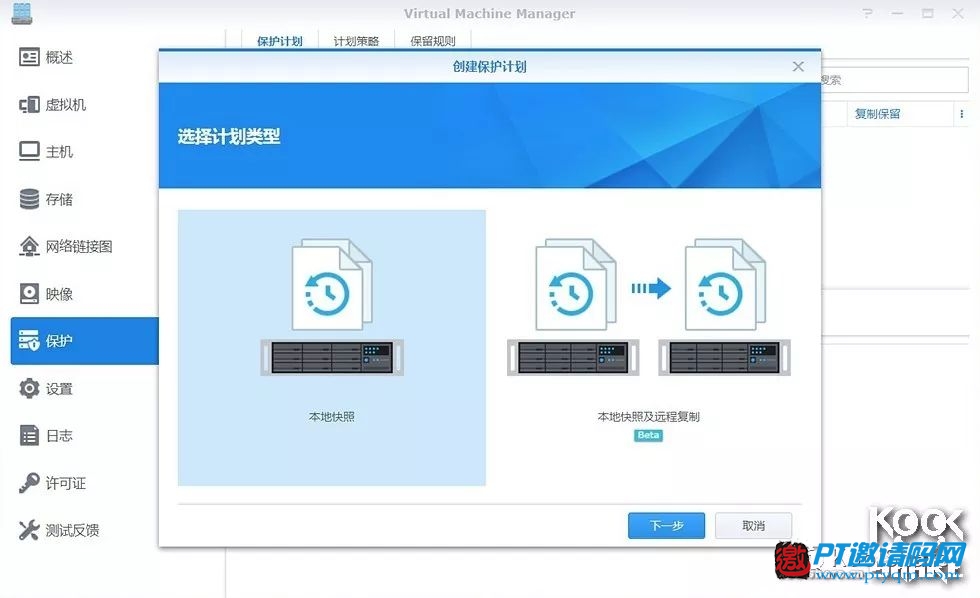This screenshot has width=980, height=598.
Task: Select the 设置 gear icon
Action: point(29,388)
